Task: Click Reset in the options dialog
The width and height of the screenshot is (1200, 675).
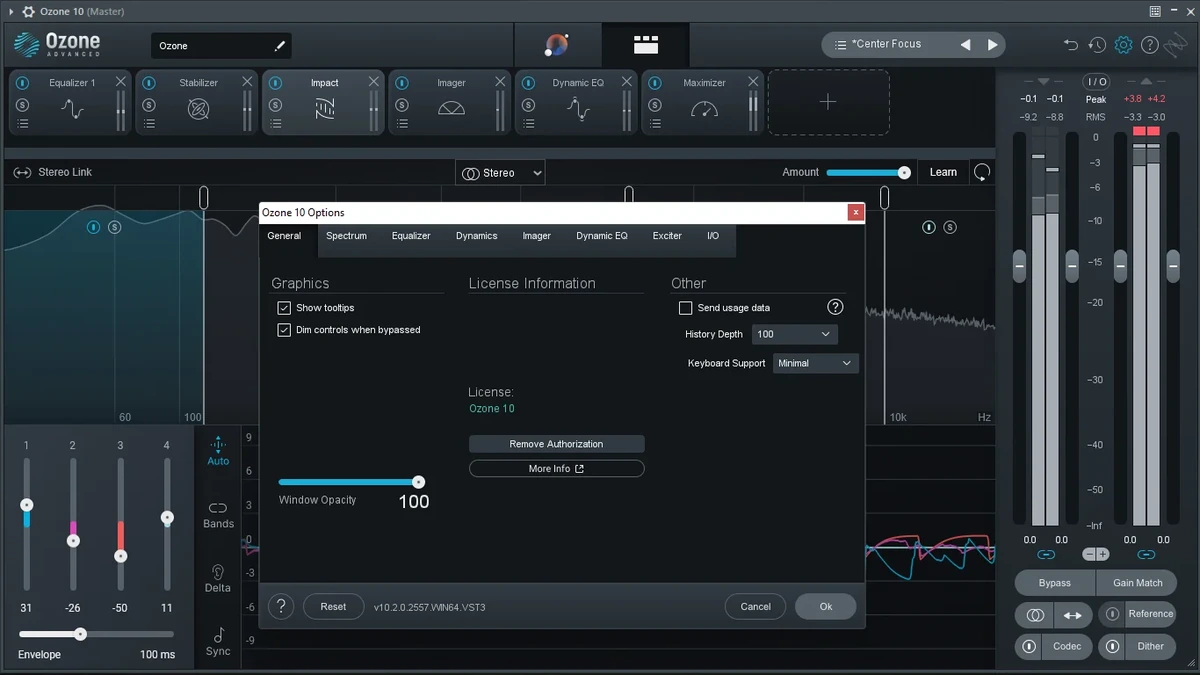Action: (x=333, y=606)
